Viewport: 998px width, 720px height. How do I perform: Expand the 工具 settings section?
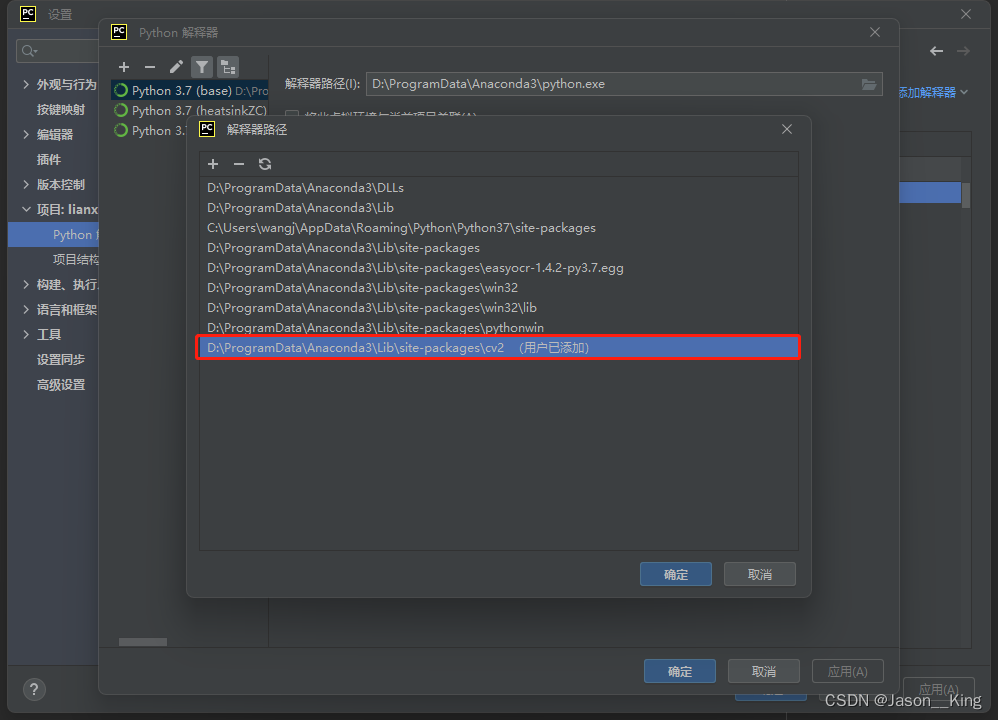tap(26, 334)
